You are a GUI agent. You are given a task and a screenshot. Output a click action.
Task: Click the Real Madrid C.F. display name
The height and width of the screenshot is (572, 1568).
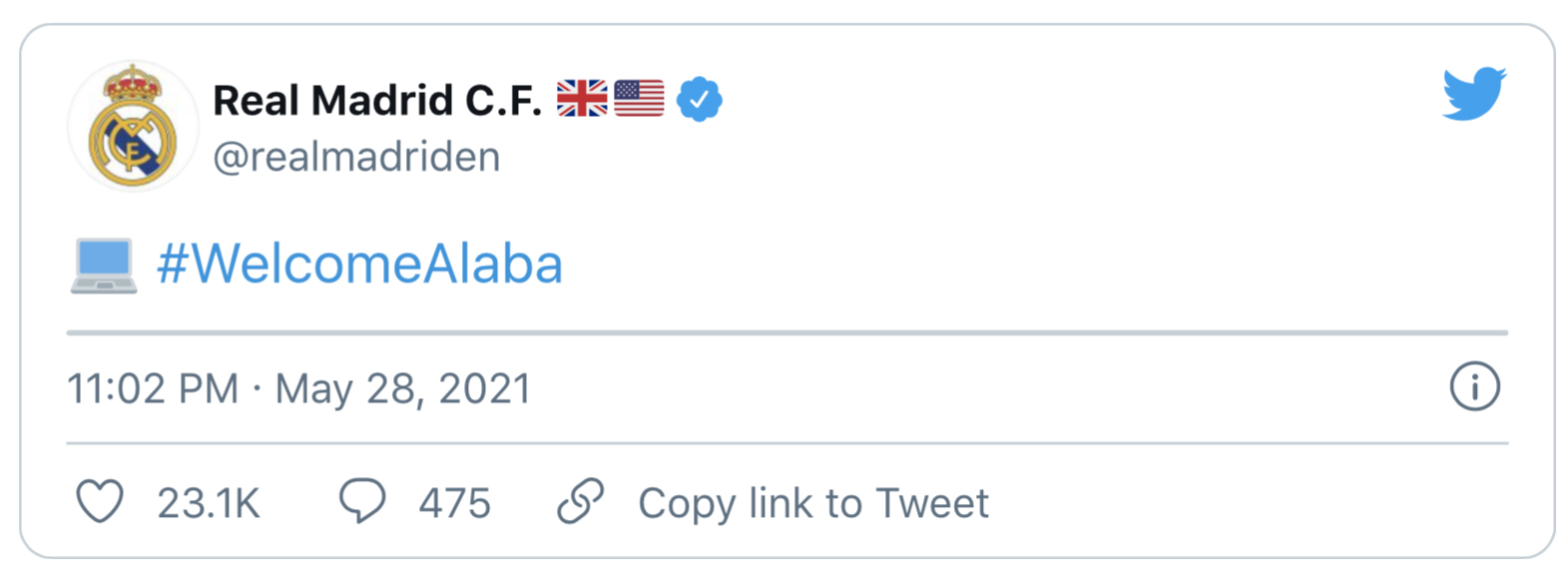pyautogui.click(x=377, y=100)
